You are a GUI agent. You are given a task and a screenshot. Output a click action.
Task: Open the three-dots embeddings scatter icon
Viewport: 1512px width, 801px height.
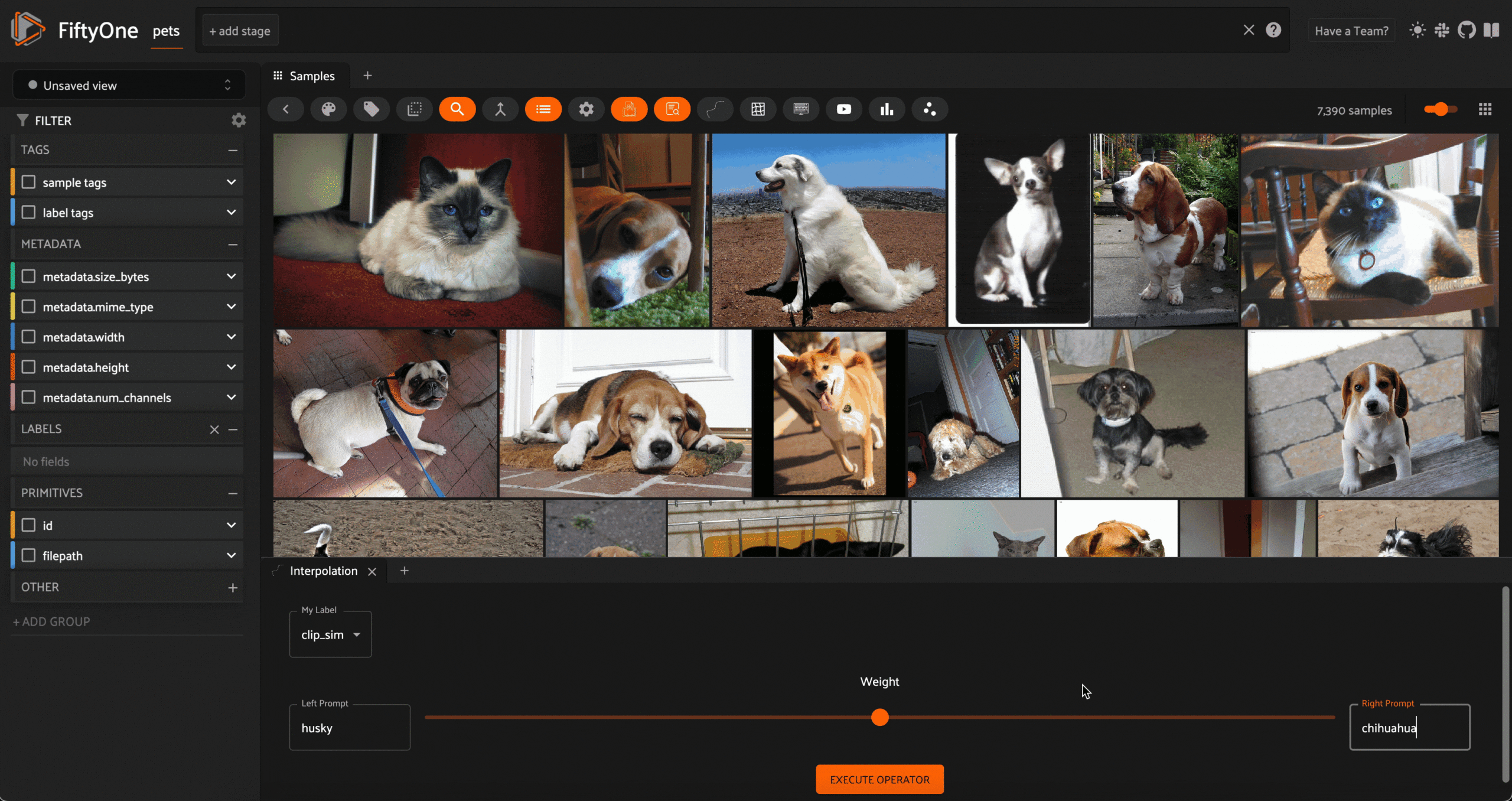click(930, 109)
